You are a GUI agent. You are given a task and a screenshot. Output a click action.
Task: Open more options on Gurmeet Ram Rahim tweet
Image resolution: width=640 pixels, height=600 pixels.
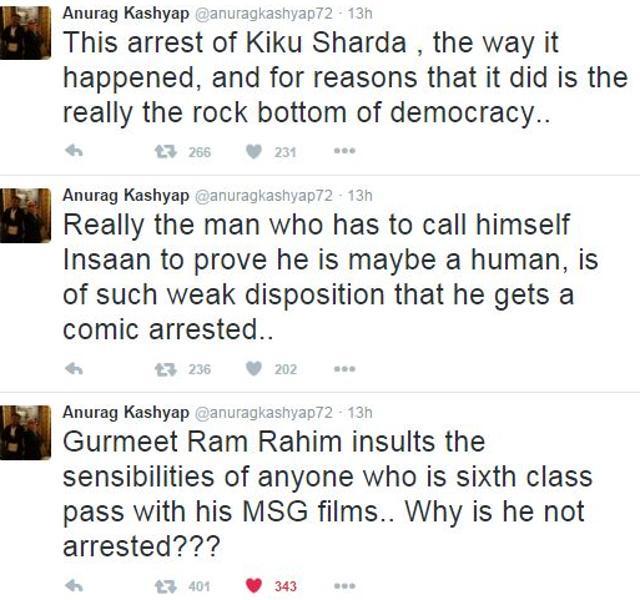(x=344, y=585)
